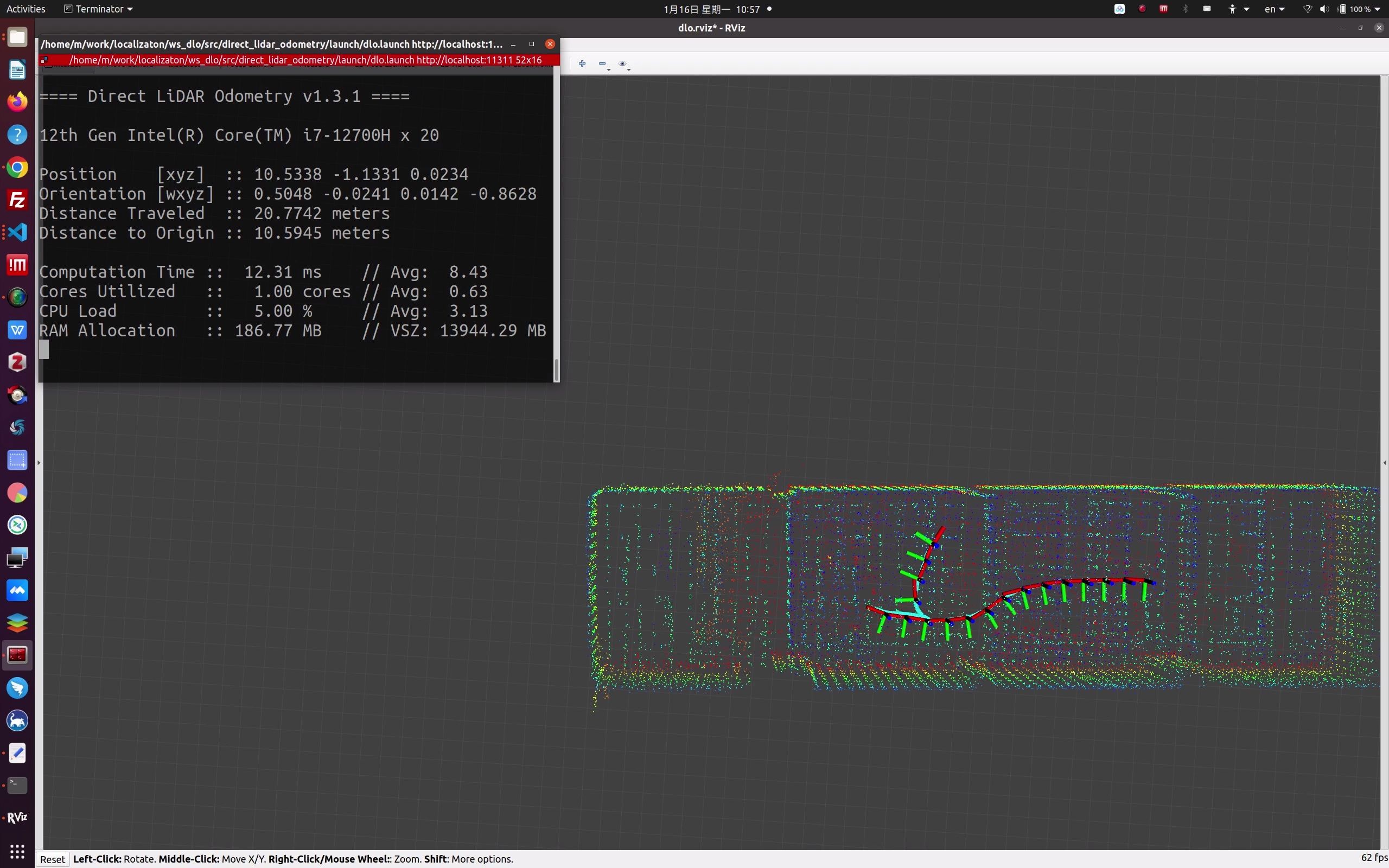This screenshot has height=868, width=1389.
Task: Click the RViz icon in the dock
Action: click(x=17, y=818)
